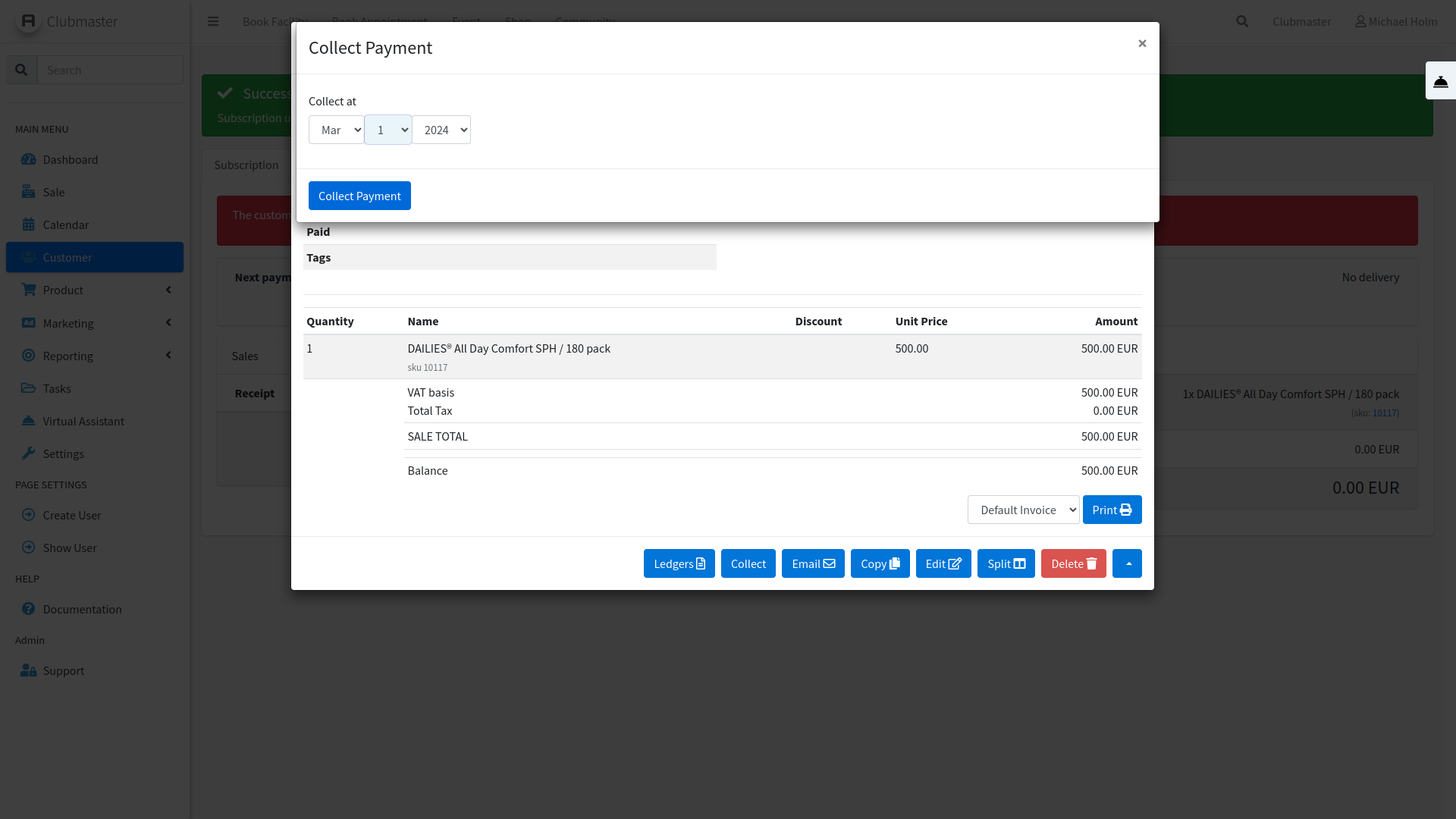Toggle the hamburger sidebar menu icon

pos(213,21)
